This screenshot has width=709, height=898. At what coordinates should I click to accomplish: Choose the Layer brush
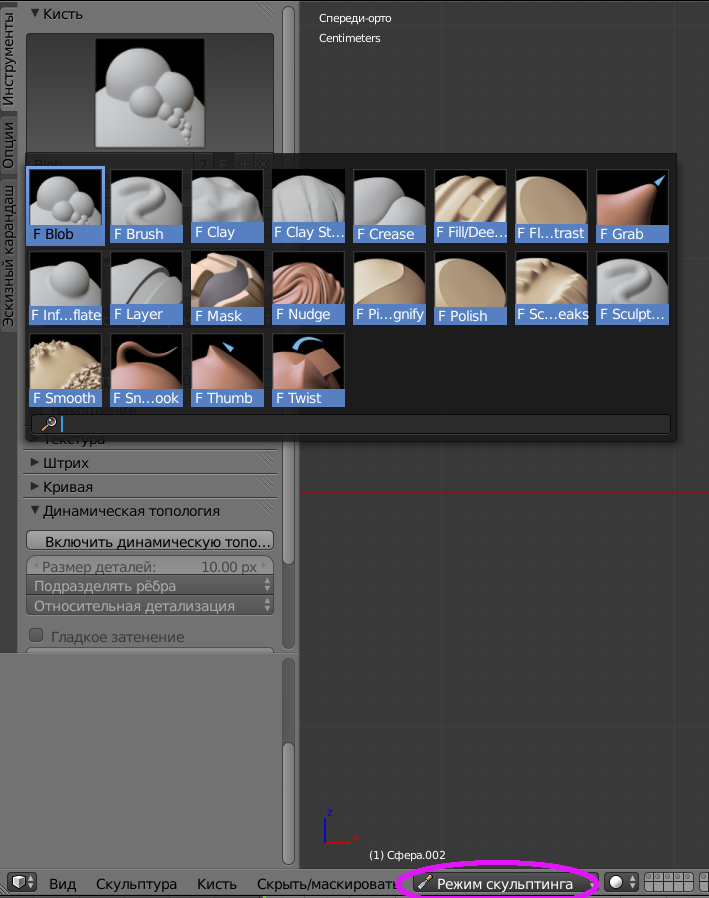[147, 288]
